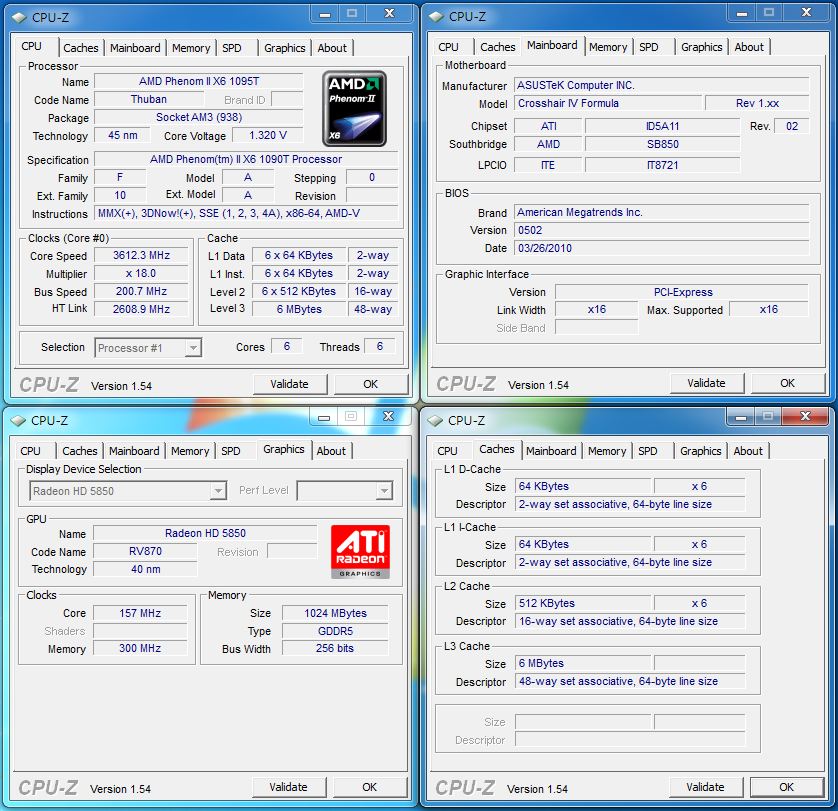Click OK in the ASUSTeK Mainboard window

(x=787, y=383)
